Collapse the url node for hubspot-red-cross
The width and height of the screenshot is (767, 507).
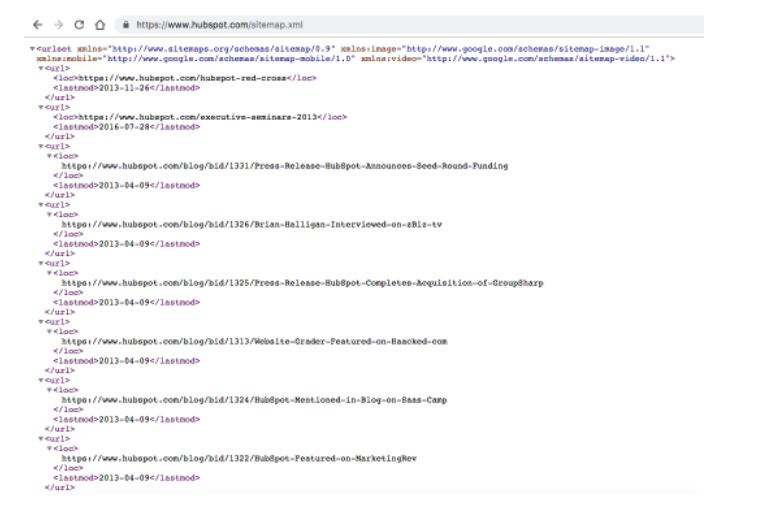[x=41, y=69]
